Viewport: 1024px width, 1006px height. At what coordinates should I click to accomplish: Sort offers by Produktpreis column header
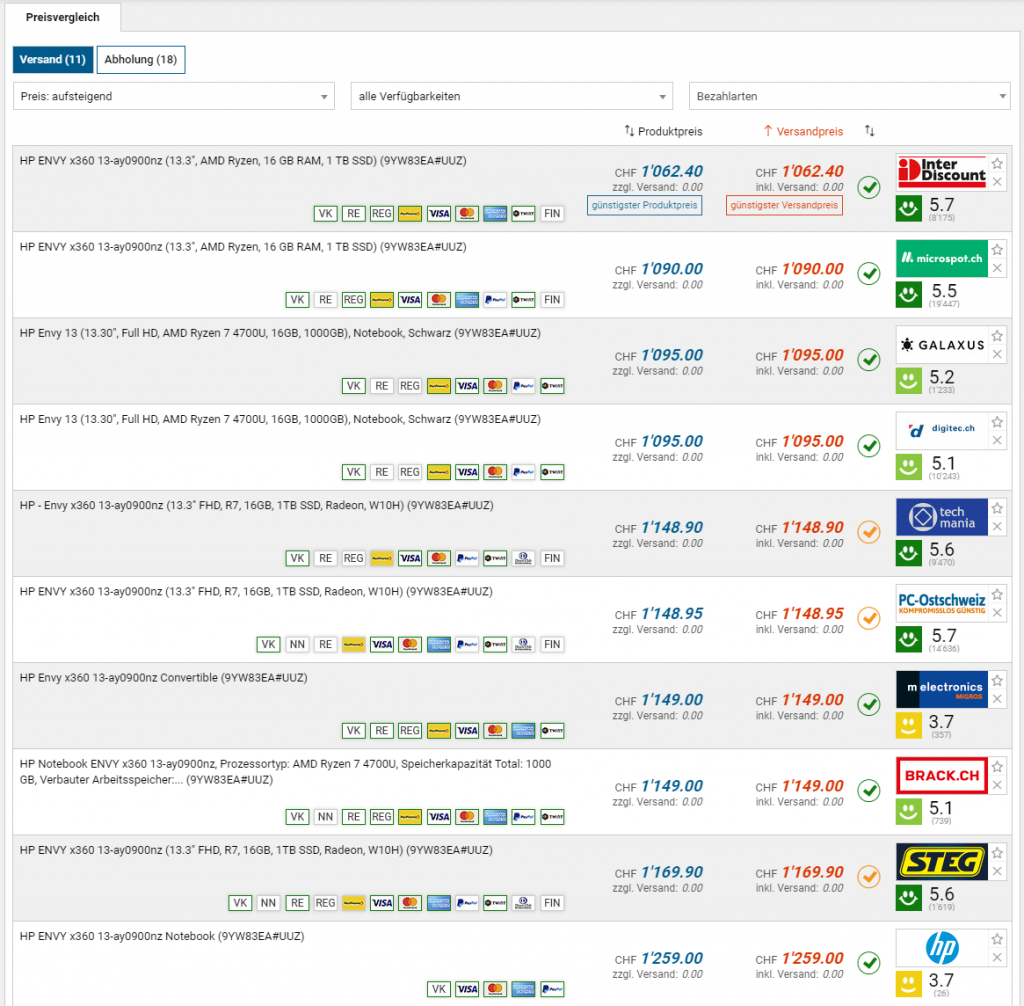663,131
